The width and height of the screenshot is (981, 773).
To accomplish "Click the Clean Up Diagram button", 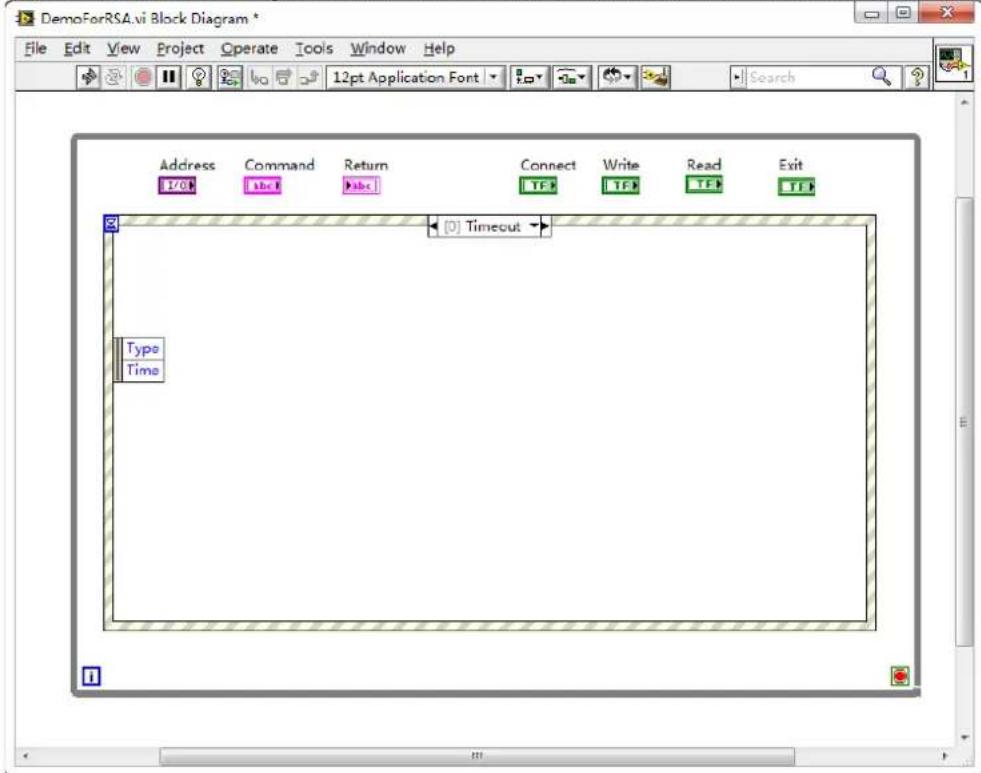I will click(655, 78).
